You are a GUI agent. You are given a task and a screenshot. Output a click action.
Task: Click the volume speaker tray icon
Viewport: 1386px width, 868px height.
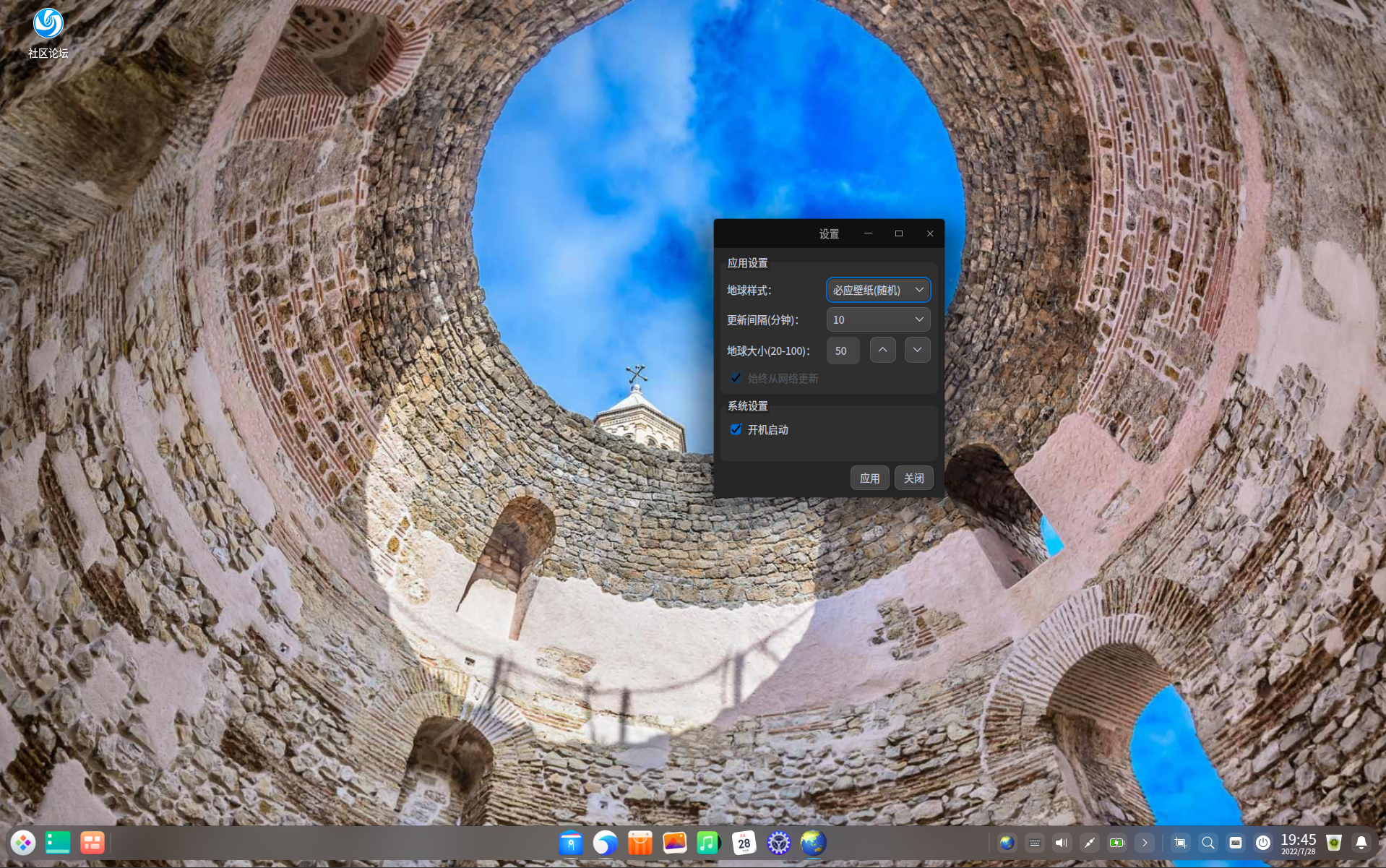pos(1061,843)
